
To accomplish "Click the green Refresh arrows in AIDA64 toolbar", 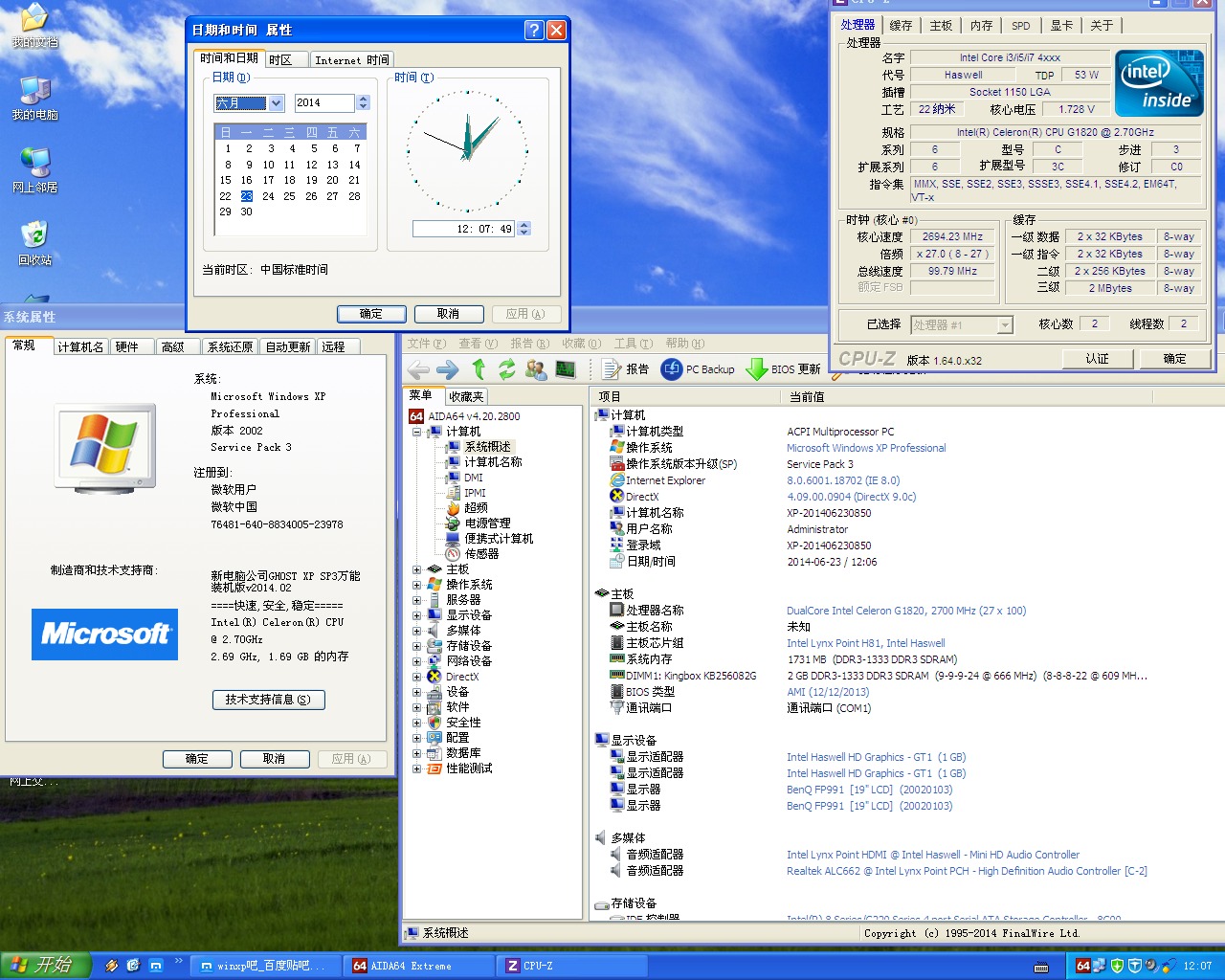I will [x=507, y=369].
